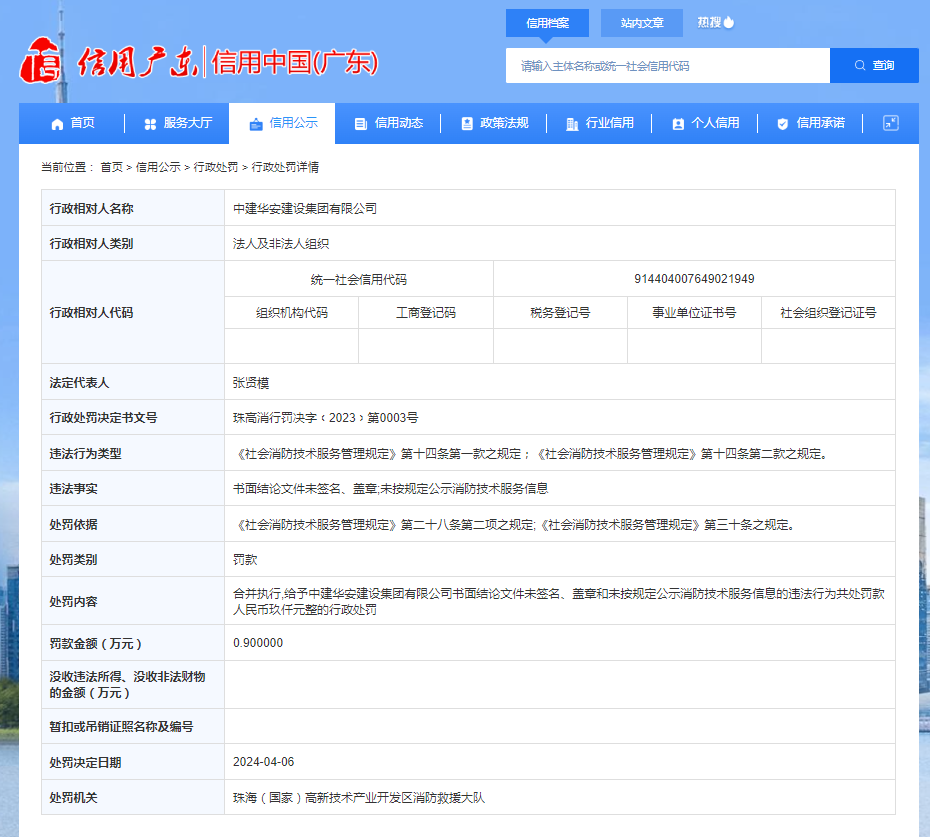The height and width of the screenshot is (837, 930).
Task: Click the penalty date 2024-04-06
Action: (263, 762)
